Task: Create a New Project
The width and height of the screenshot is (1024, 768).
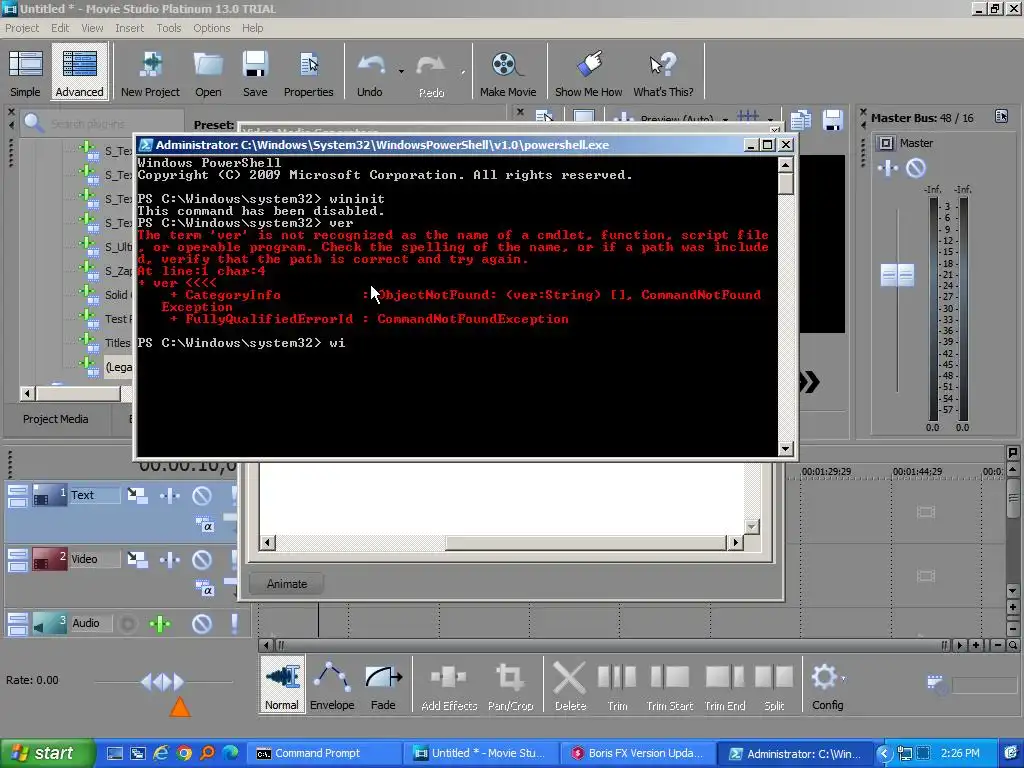Action: pyautogui.click(x=150, y=72)
